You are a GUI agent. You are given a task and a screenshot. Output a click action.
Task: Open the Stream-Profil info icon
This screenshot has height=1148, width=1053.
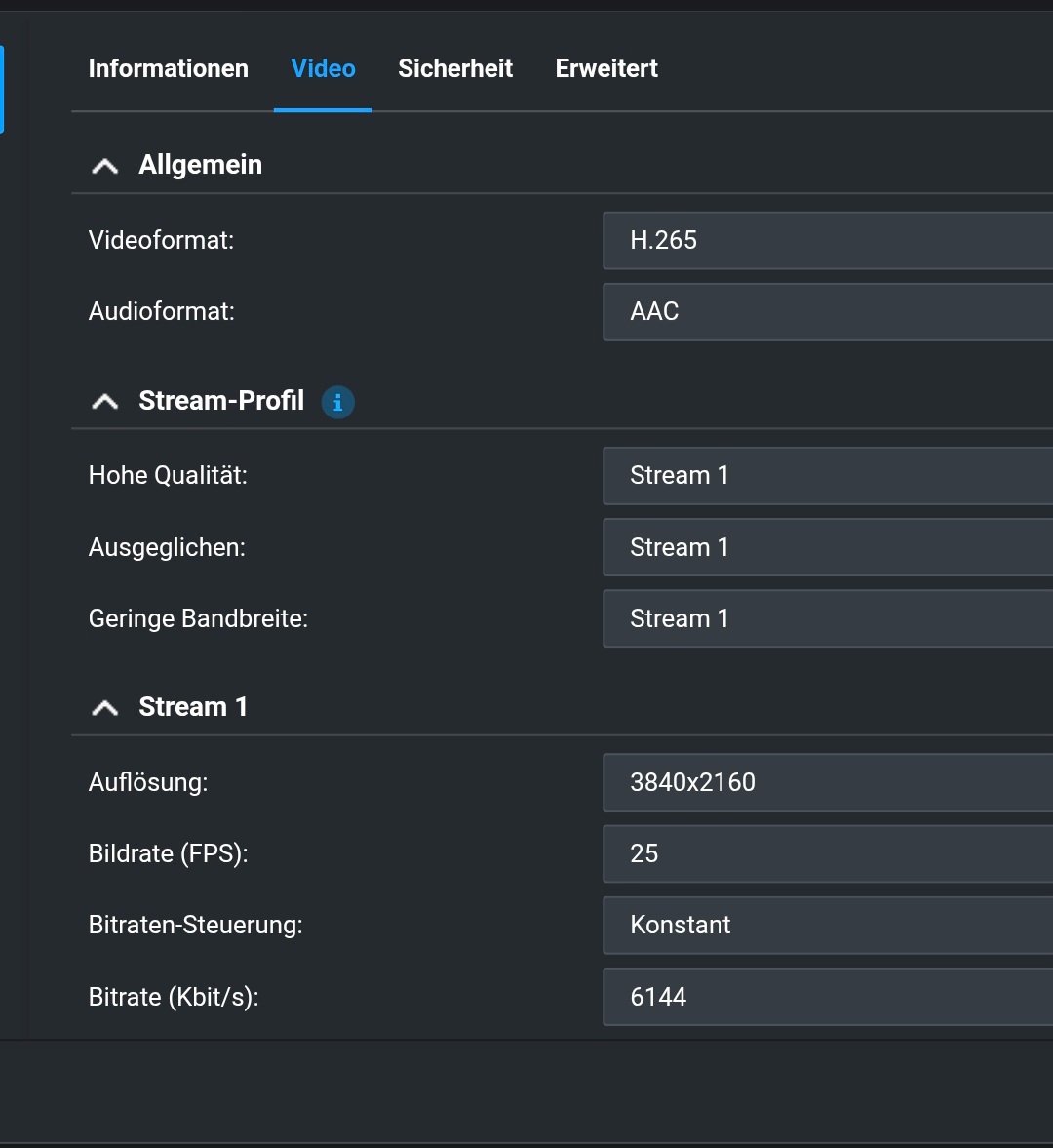tap(337, 402)
